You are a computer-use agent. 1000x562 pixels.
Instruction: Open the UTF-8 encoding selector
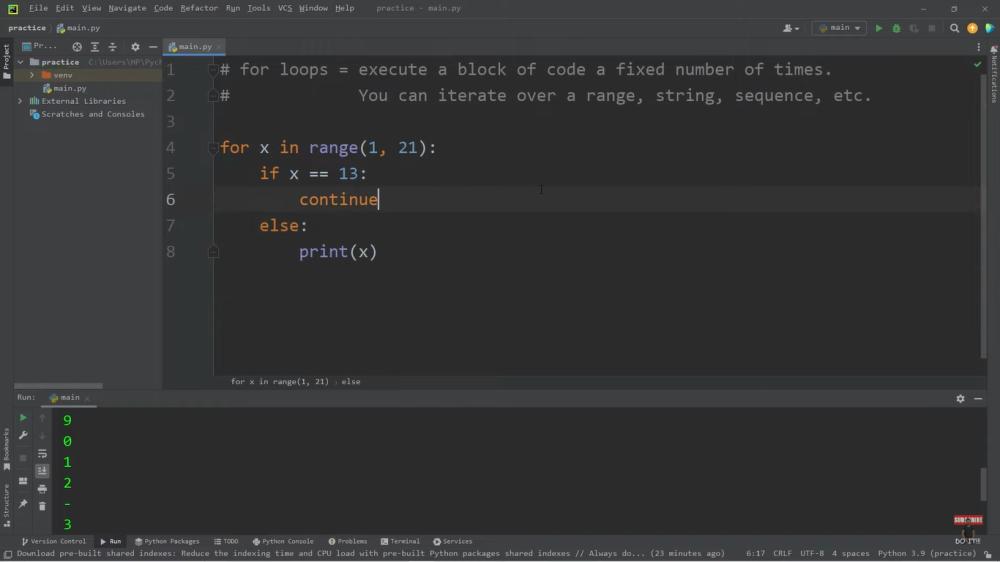812,554
